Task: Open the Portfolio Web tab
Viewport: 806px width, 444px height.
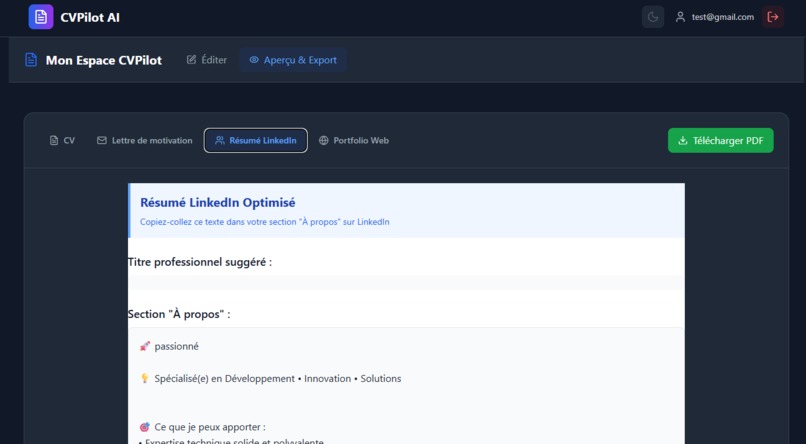Action: click(354, 140)
